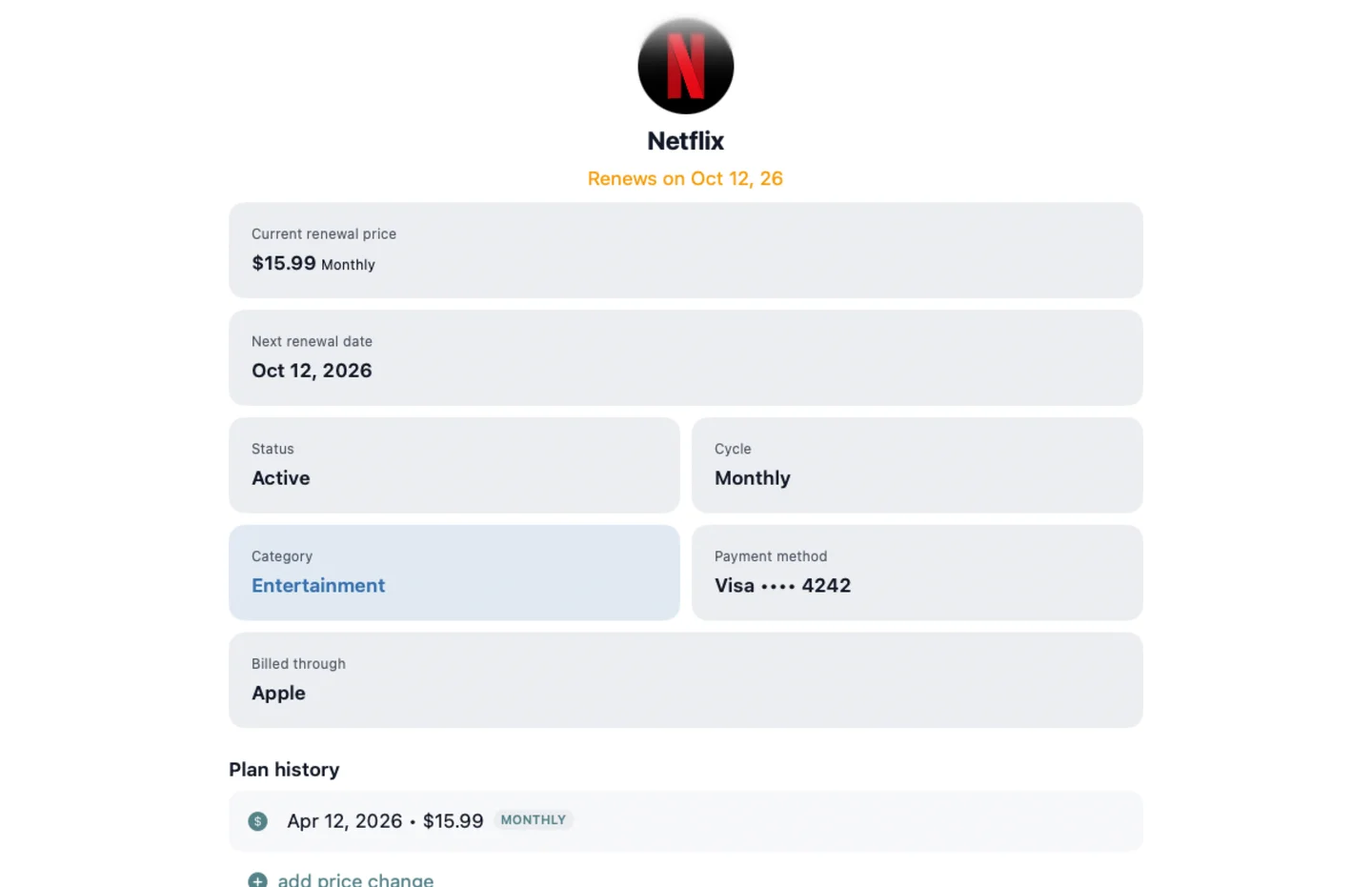Viewport: 1372px width, 887px height.
Task: Select the Status Active card
Action: point(454,465)
